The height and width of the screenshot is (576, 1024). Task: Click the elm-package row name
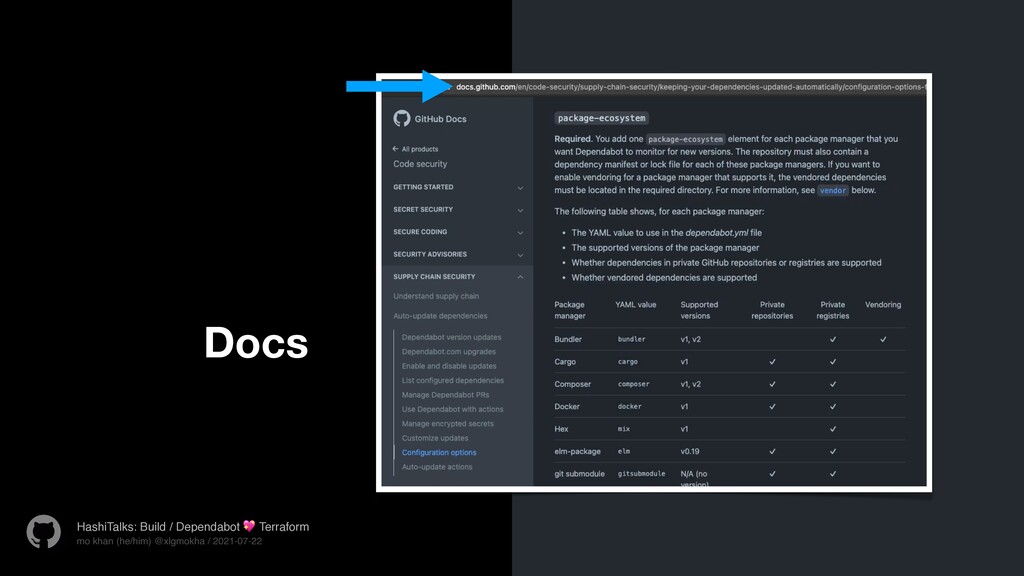[577, 451]
